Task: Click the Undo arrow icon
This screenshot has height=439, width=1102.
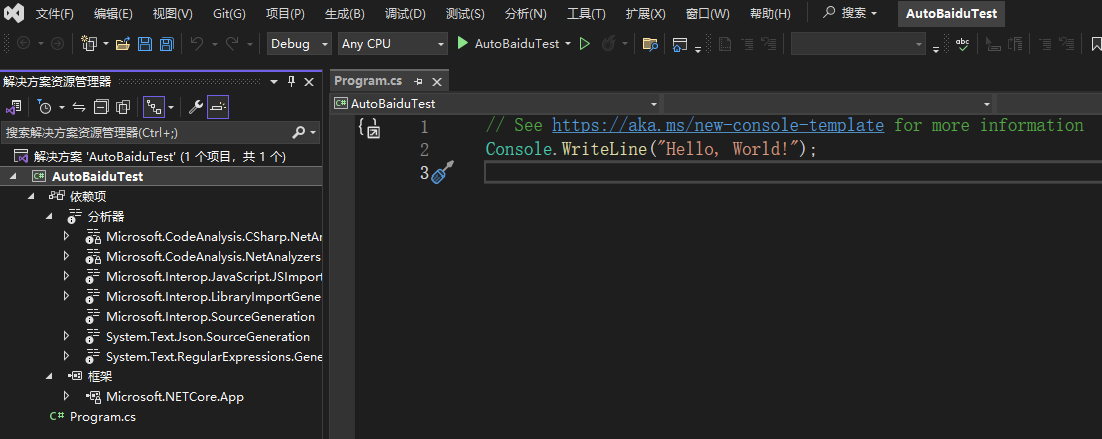Action: (197, 44)
